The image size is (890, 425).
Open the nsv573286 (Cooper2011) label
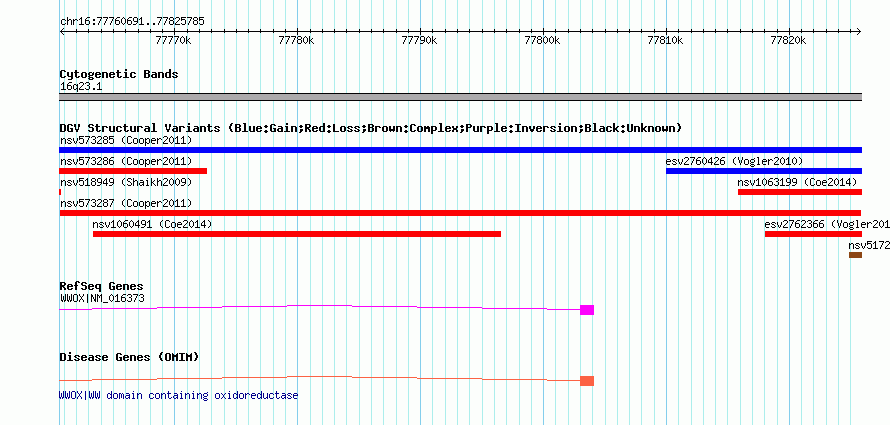tap(126, 161)
